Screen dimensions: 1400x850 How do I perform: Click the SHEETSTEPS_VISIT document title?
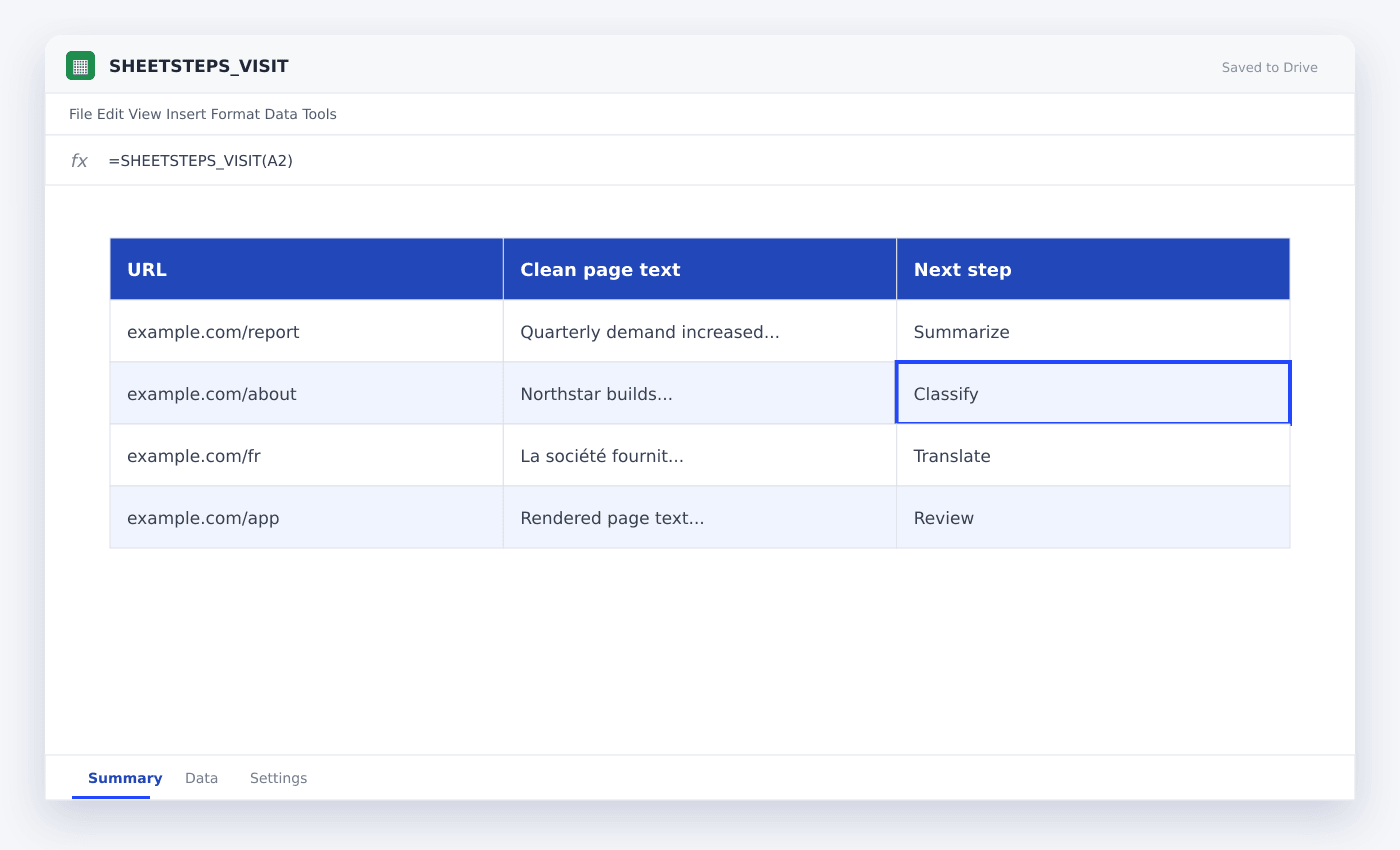tap(198, 67)
